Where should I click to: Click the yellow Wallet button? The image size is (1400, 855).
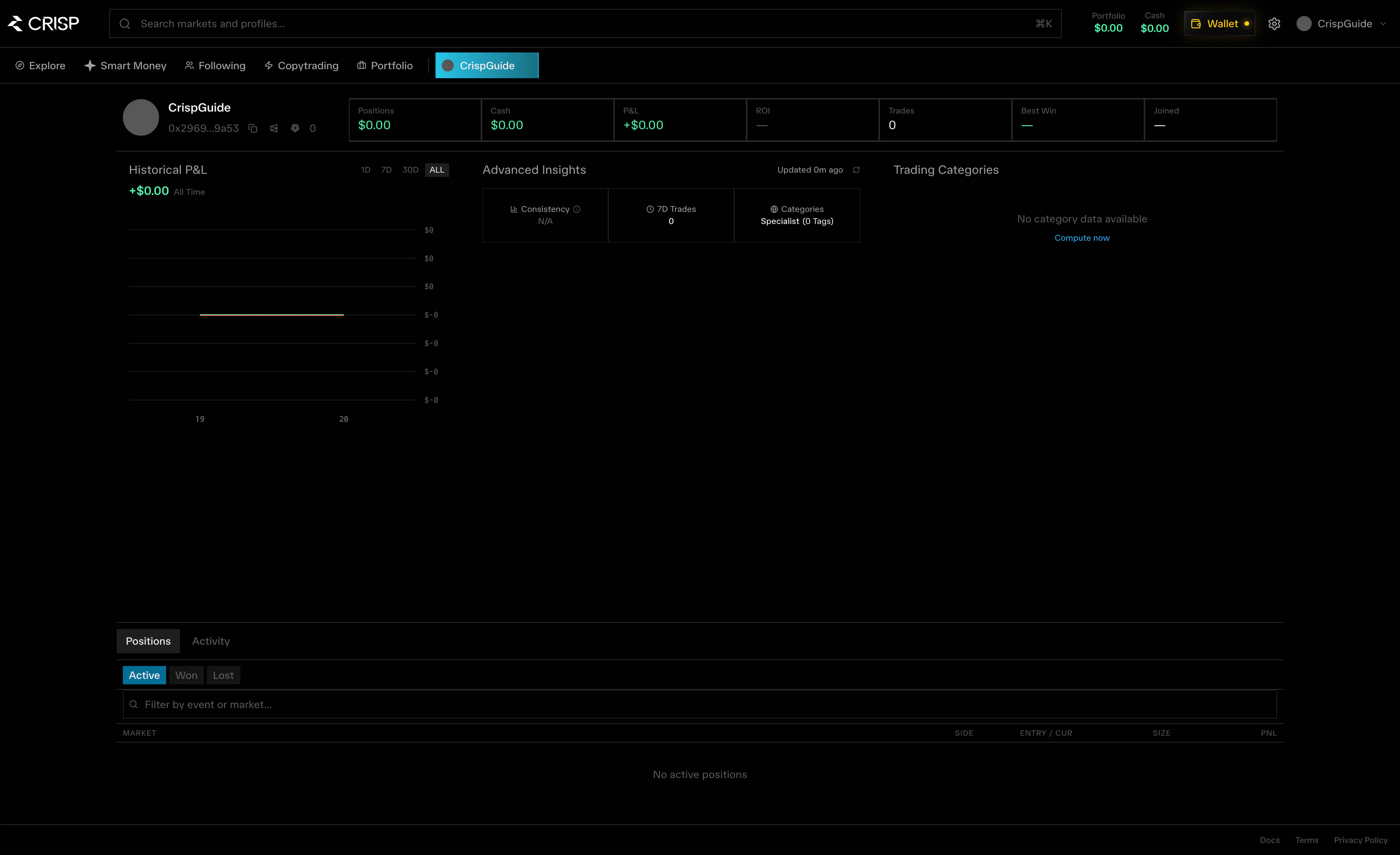(1220, 23)
